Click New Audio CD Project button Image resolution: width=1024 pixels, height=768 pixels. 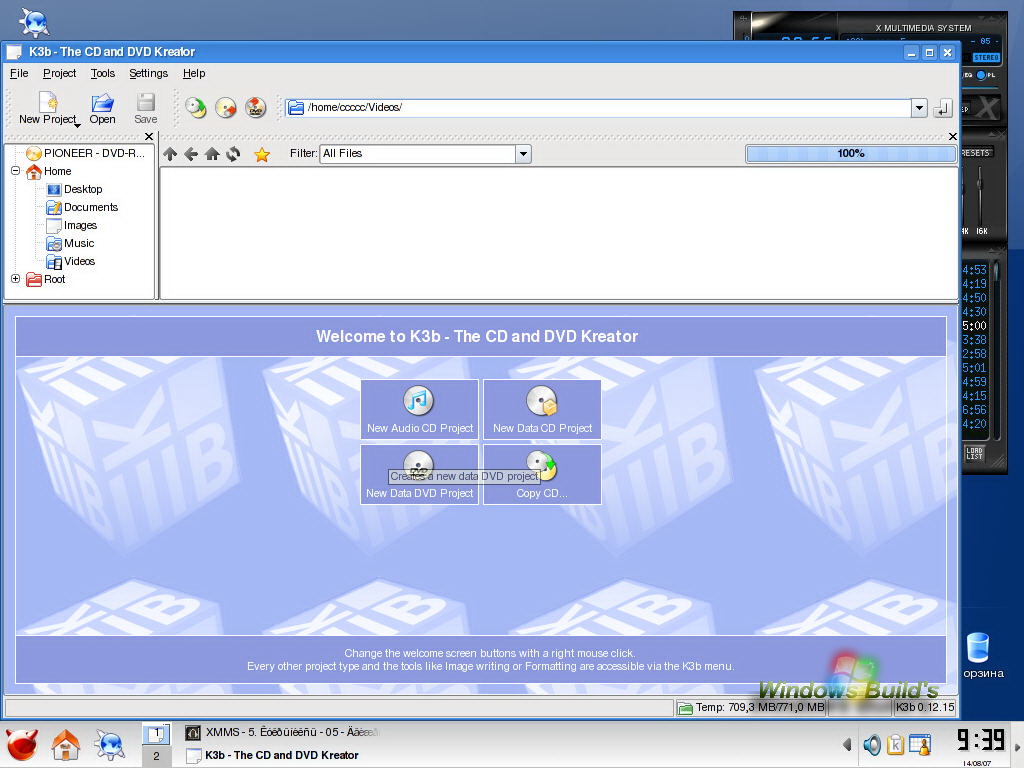click(x=420, y=409)
